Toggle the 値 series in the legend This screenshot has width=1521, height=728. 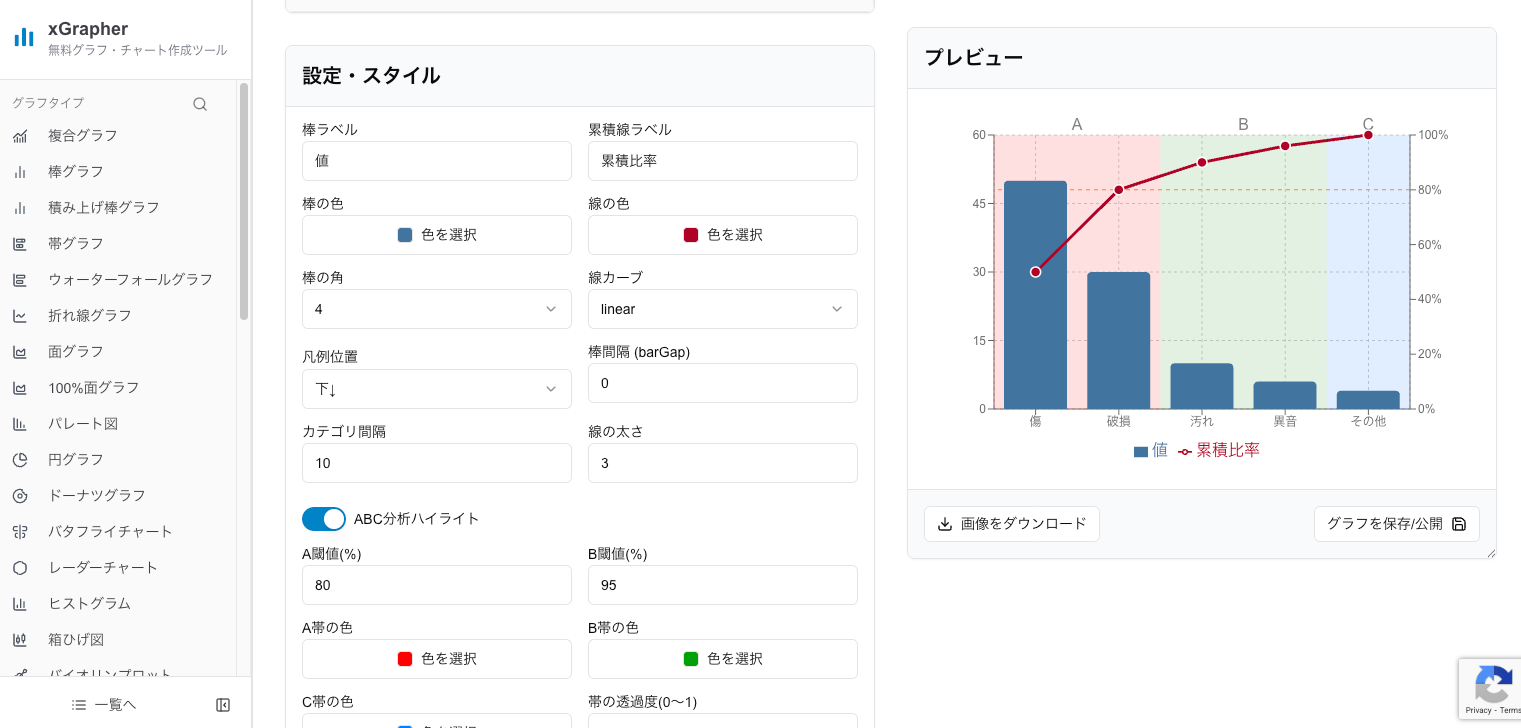tap(1152, 451)
